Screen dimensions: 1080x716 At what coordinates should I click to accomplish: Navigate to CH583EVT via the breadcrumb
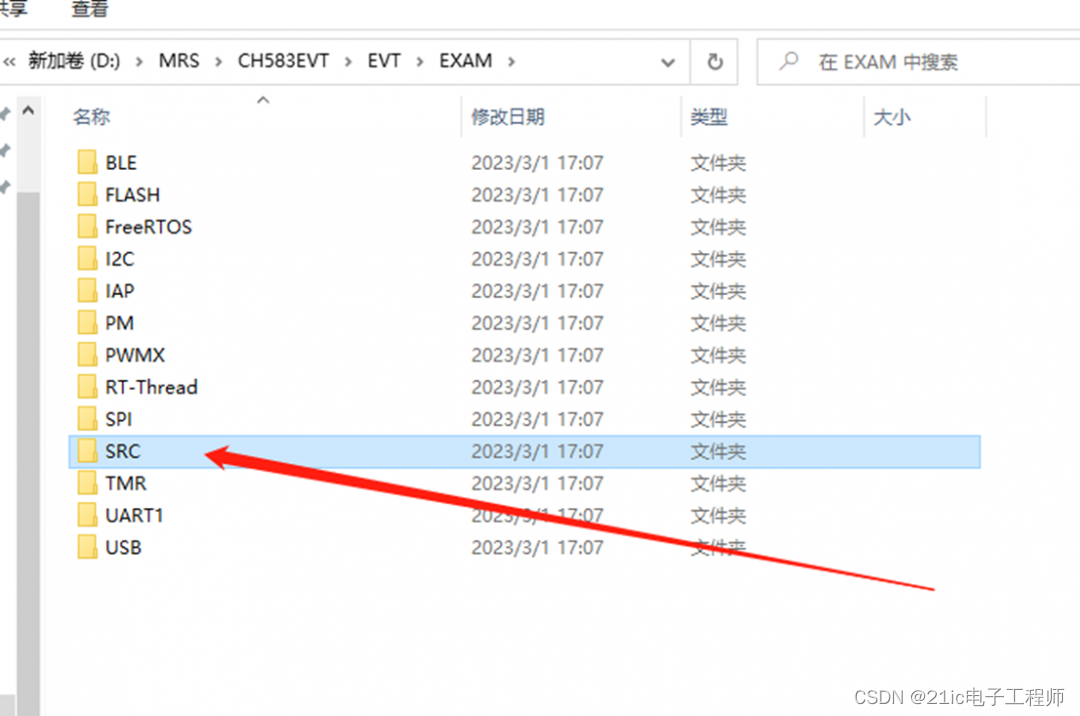click(283, 60)
